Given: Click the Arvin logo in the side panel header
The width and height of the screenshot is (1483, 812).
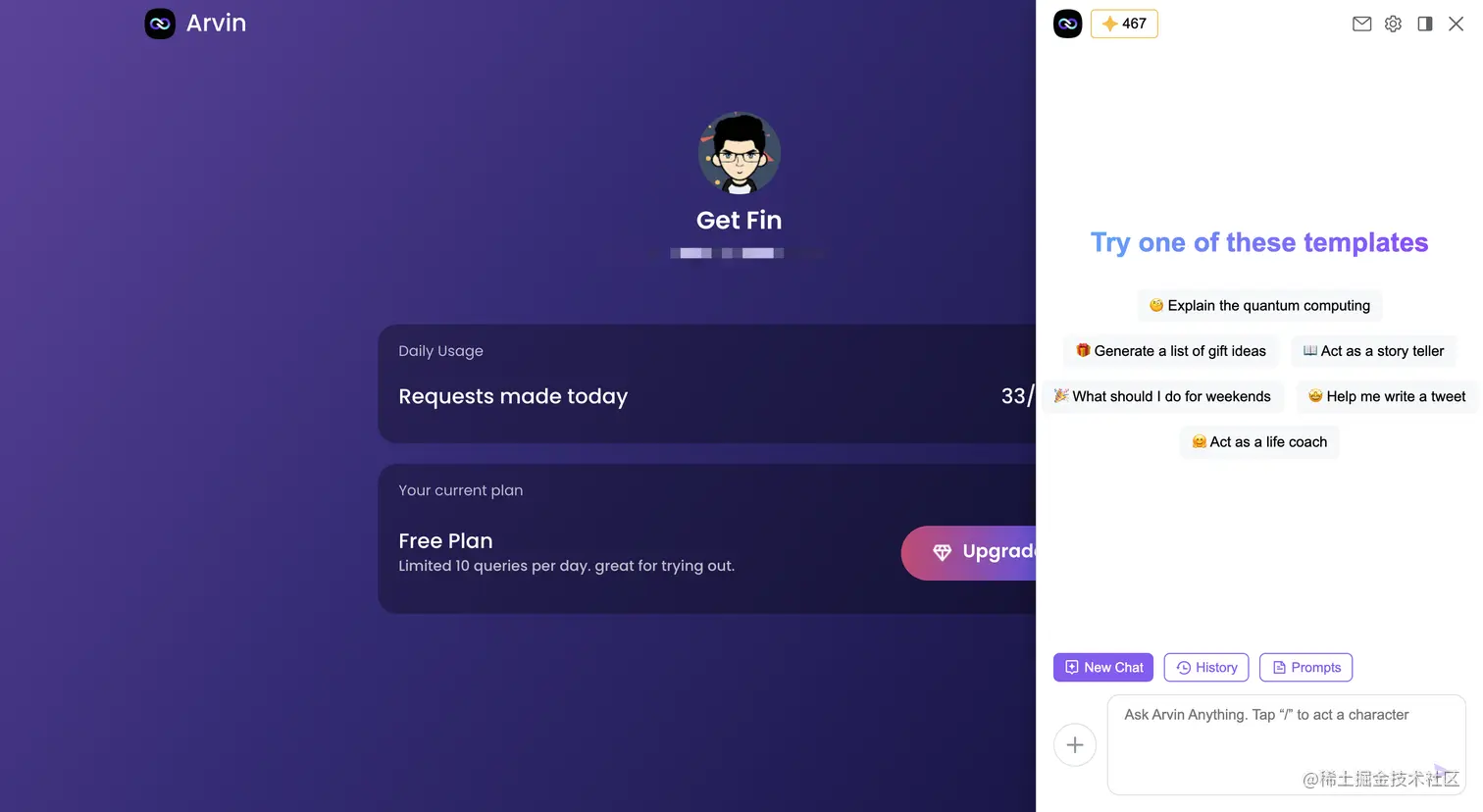Looking at the screenshot, I should click(x=1067, y=24).
